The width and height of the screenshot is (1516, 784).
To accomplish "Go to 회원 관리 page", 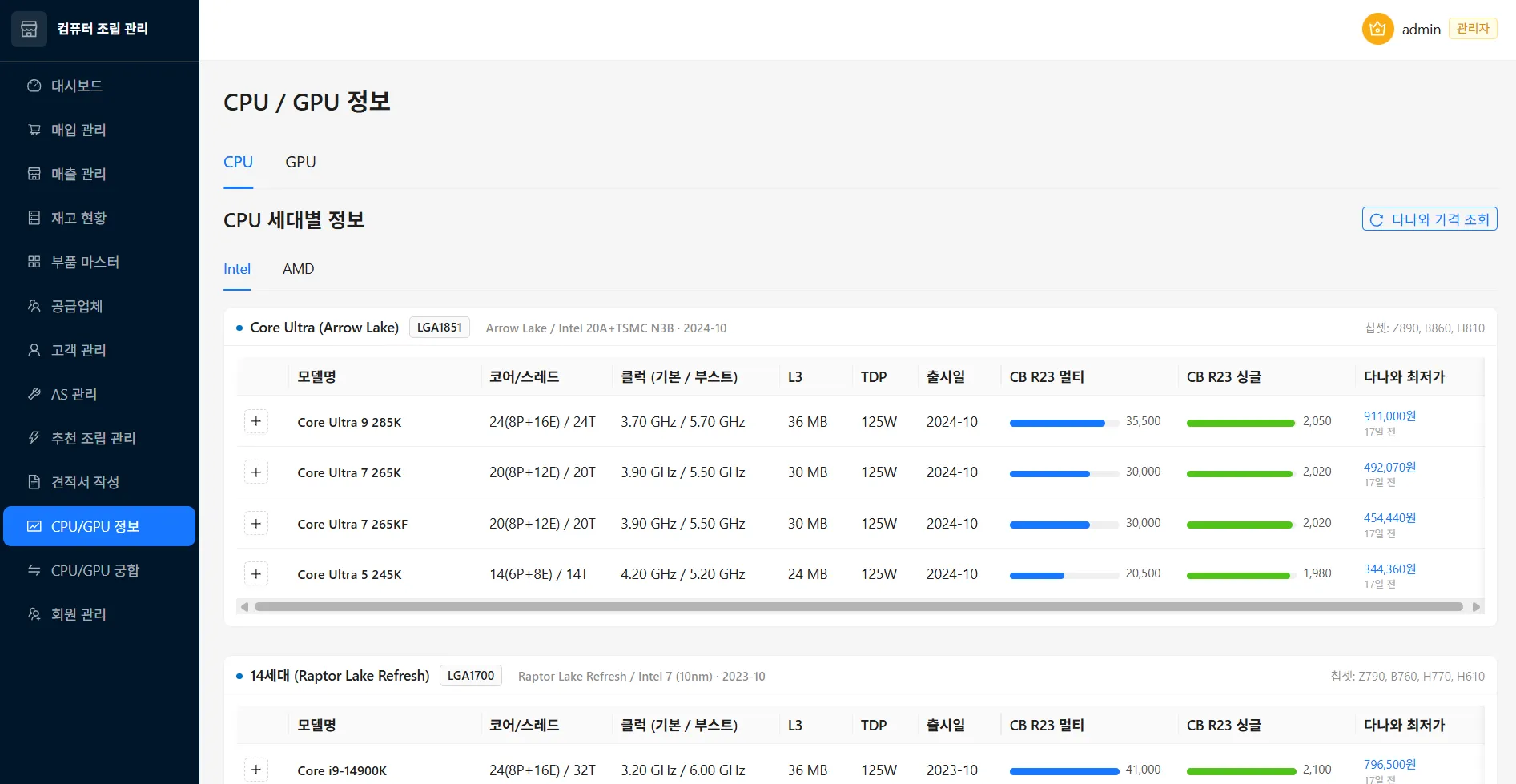I will pos(99,614).
